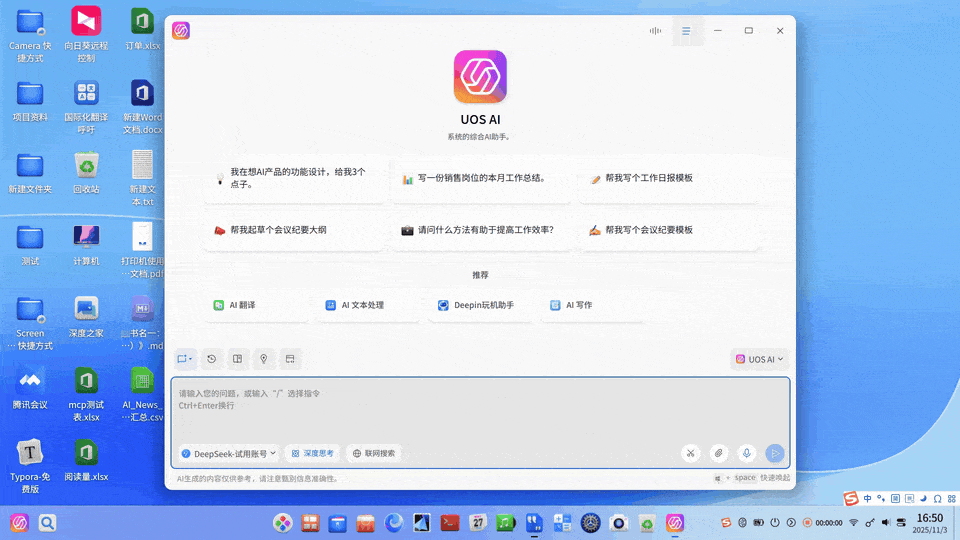Click the send message arrow button

tap(775, 453)
